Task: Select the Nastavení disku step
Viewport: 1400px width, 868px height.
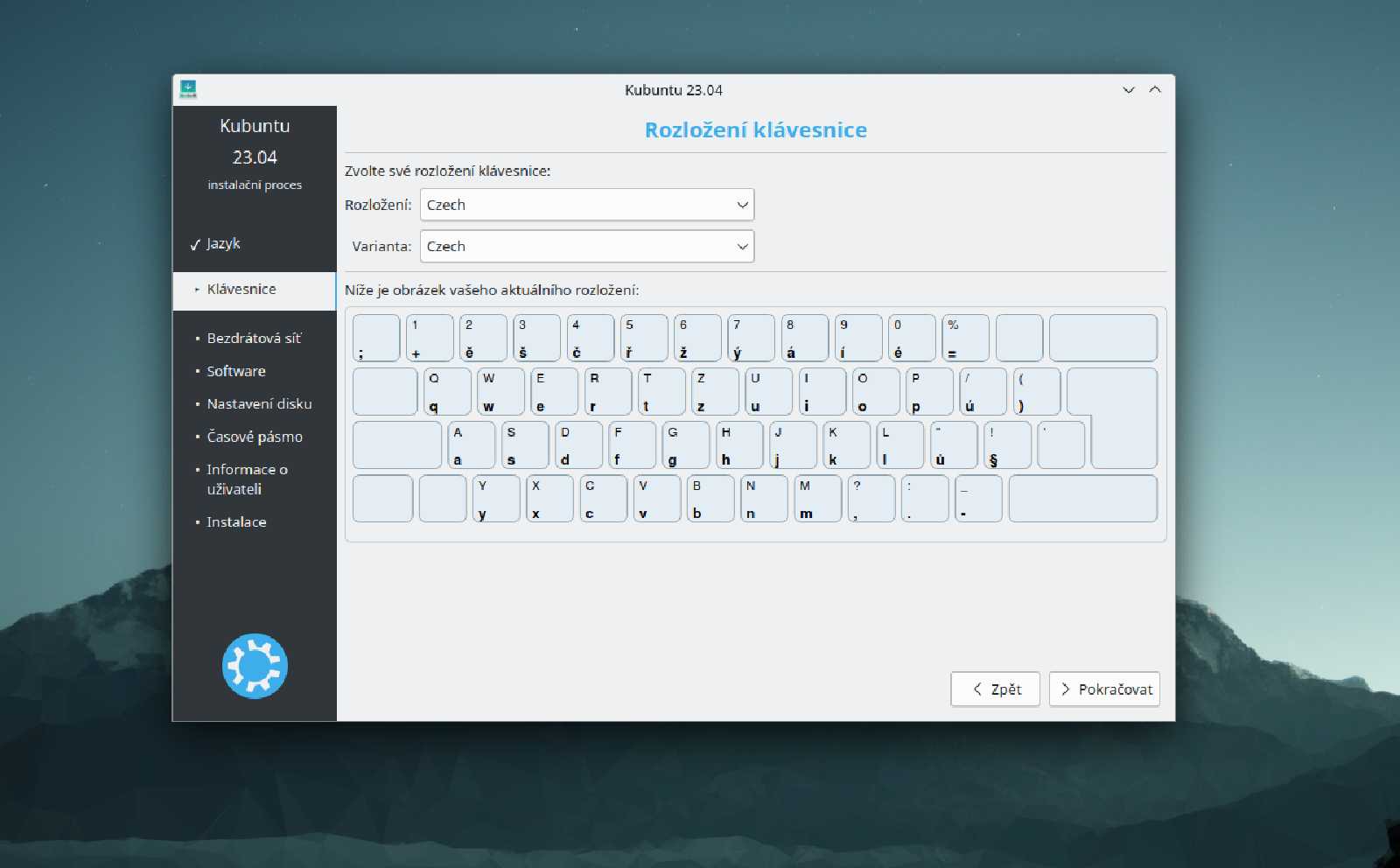Action: (x=259, y=403)
